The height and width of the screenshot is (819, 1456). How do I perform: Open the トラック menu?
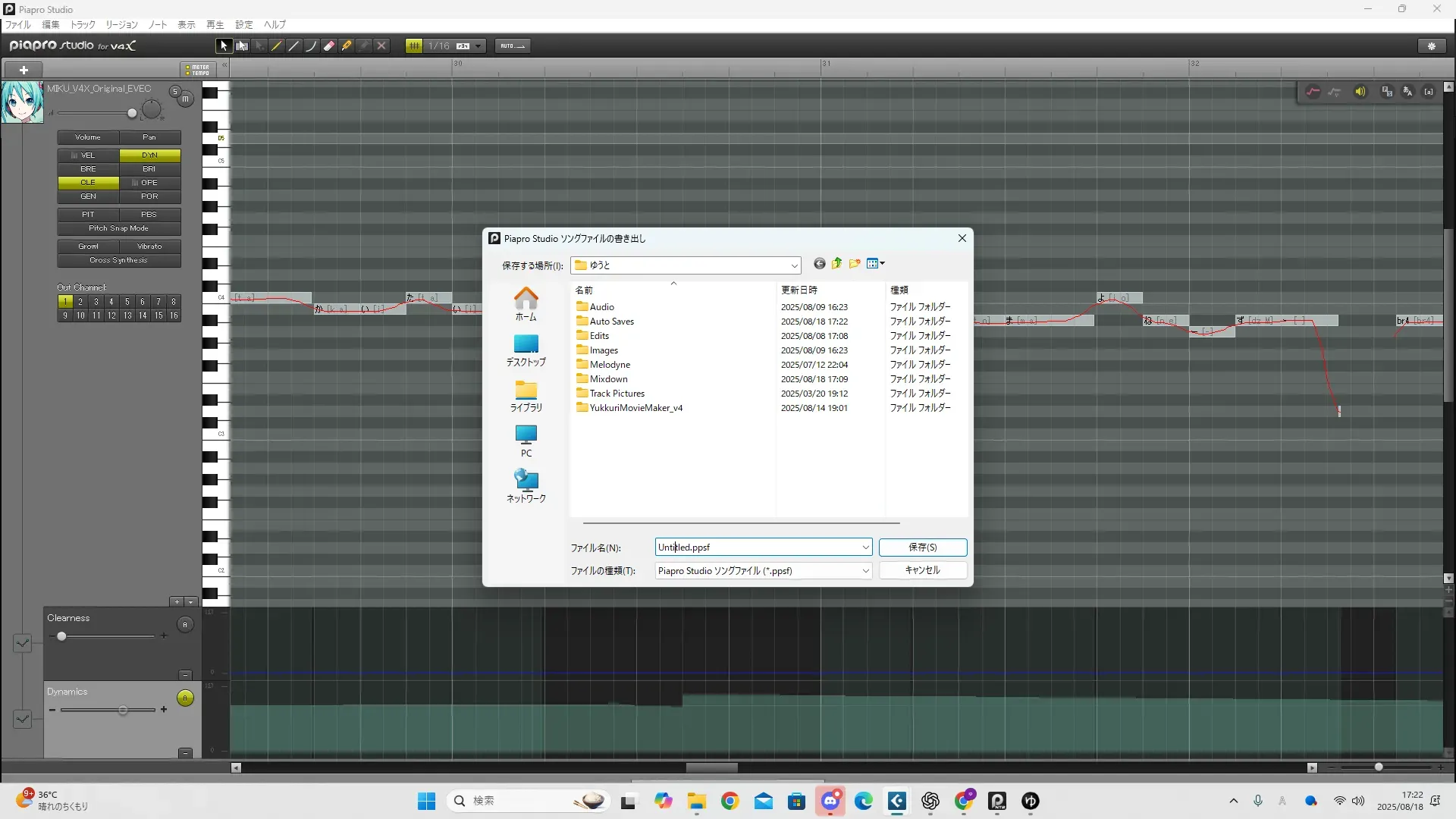[x=83, y=25]
